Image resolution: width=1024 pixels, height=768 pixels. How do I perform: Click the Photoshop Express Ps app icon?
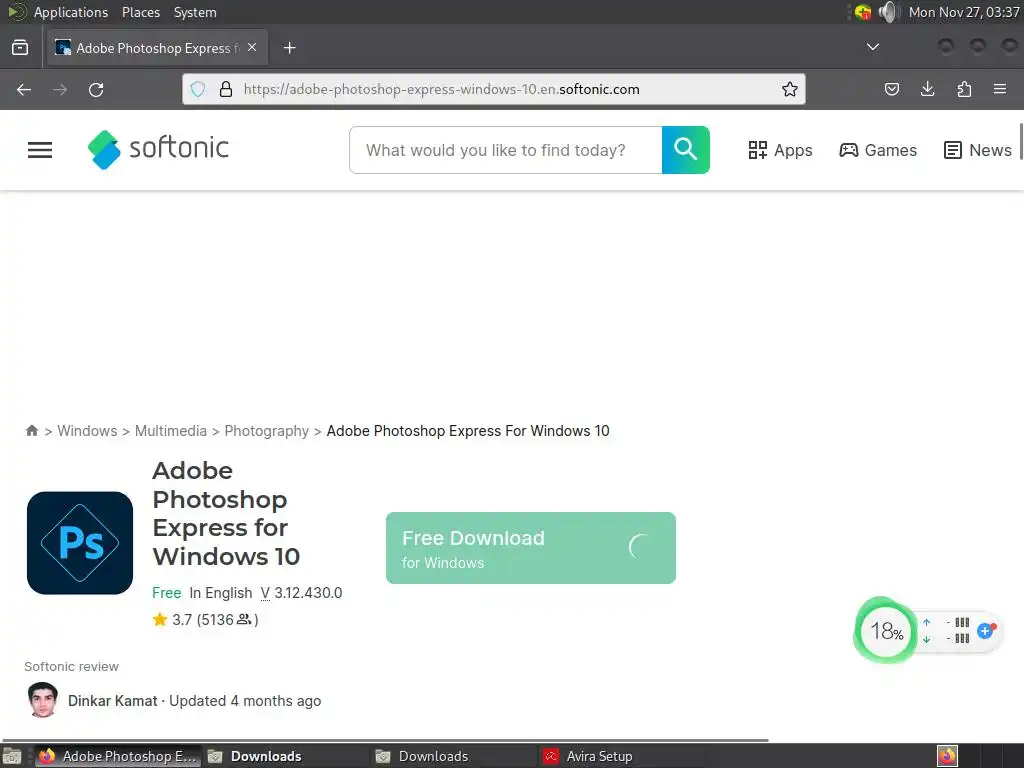click(80, 543)
